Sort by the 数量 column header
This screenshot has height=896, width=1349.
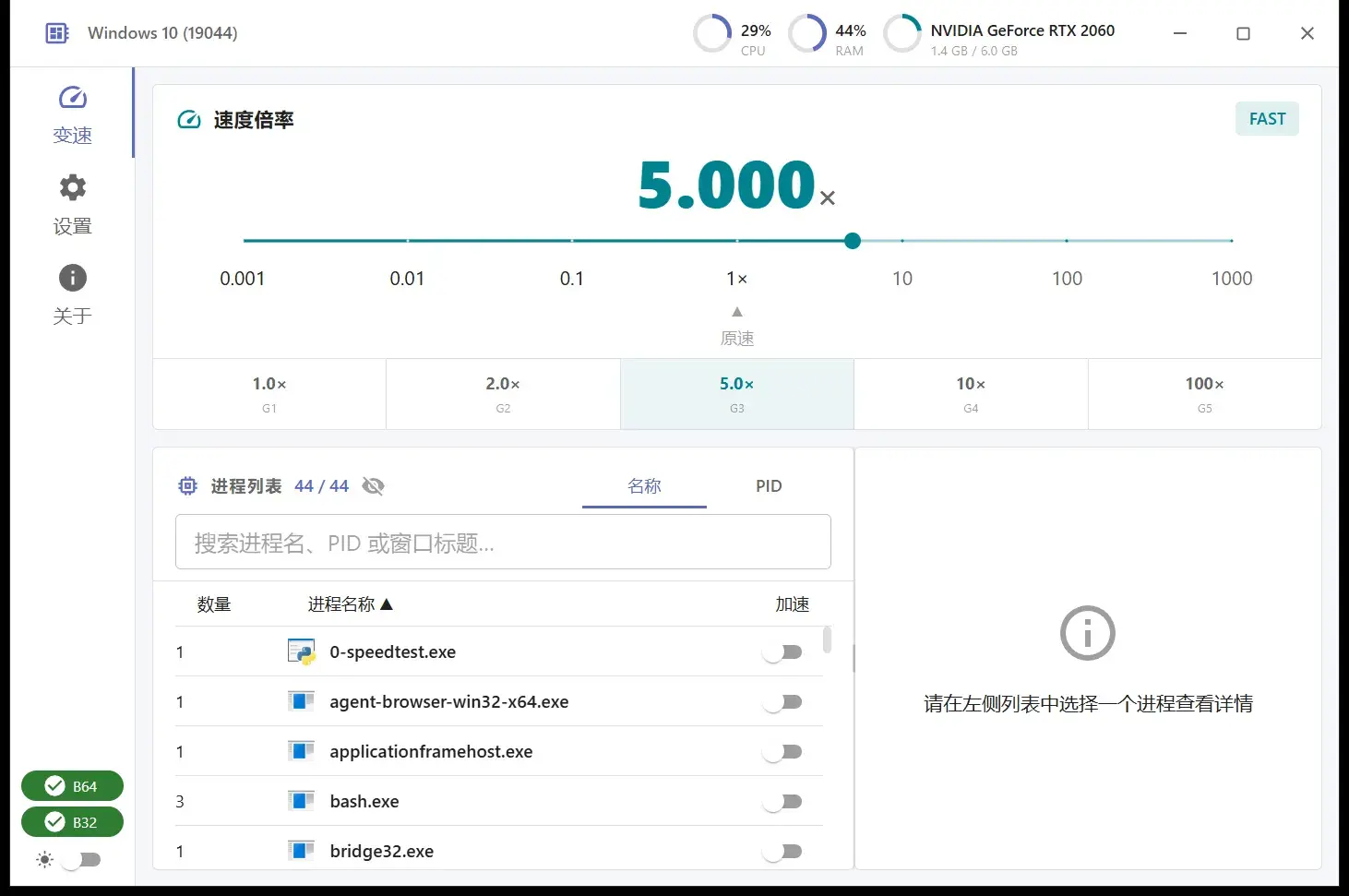pyautogui.click(x=214, y=604)
